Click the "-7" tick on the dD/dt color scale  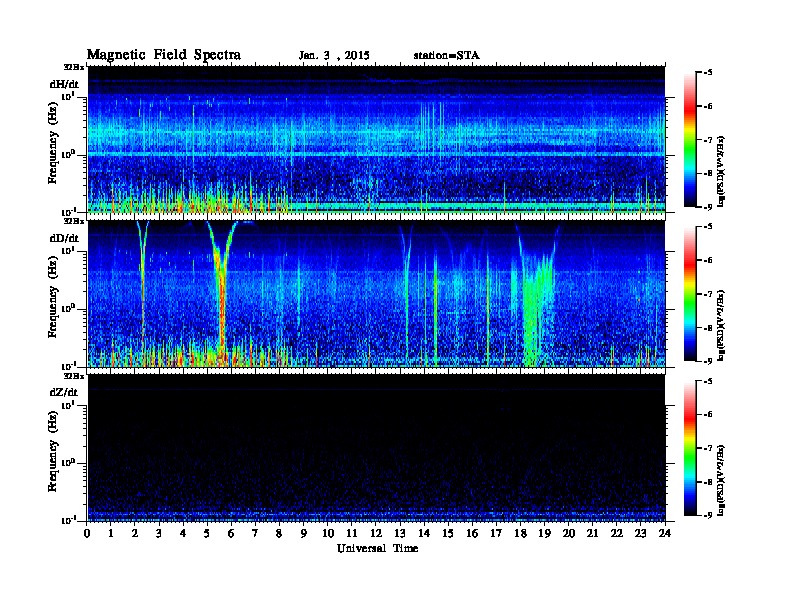[x=707, y=294]
